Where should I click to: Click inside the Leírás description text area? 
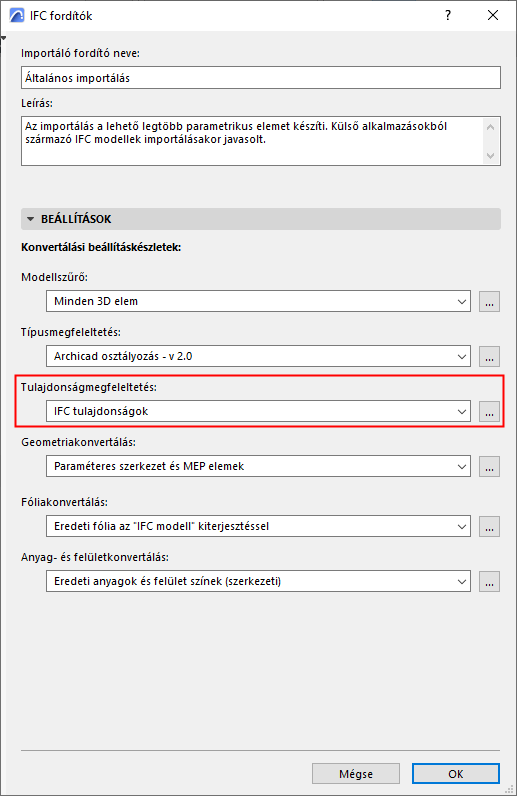coord(252,141)
